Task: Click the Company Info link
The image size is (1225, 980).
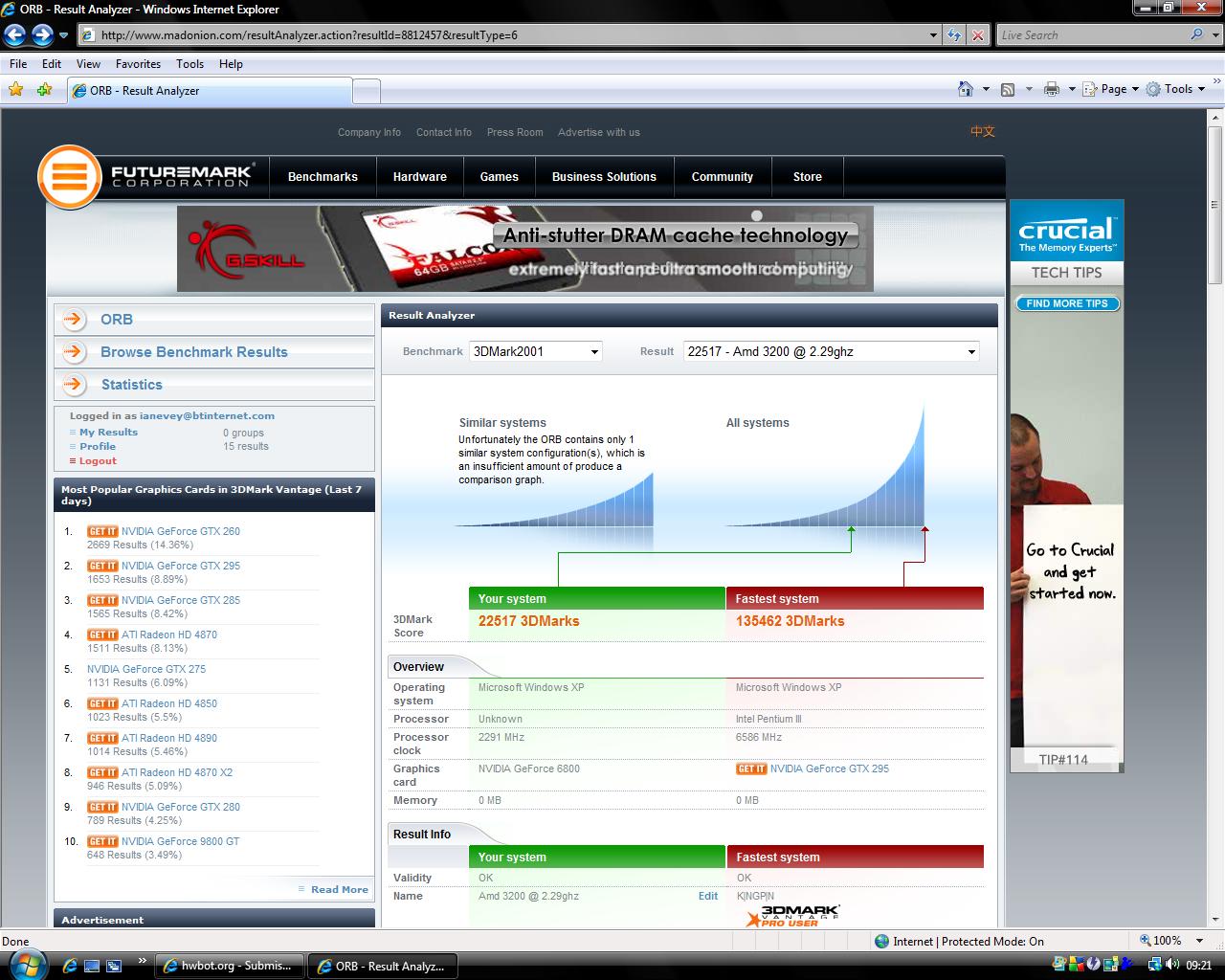Action: coord(369,132)
